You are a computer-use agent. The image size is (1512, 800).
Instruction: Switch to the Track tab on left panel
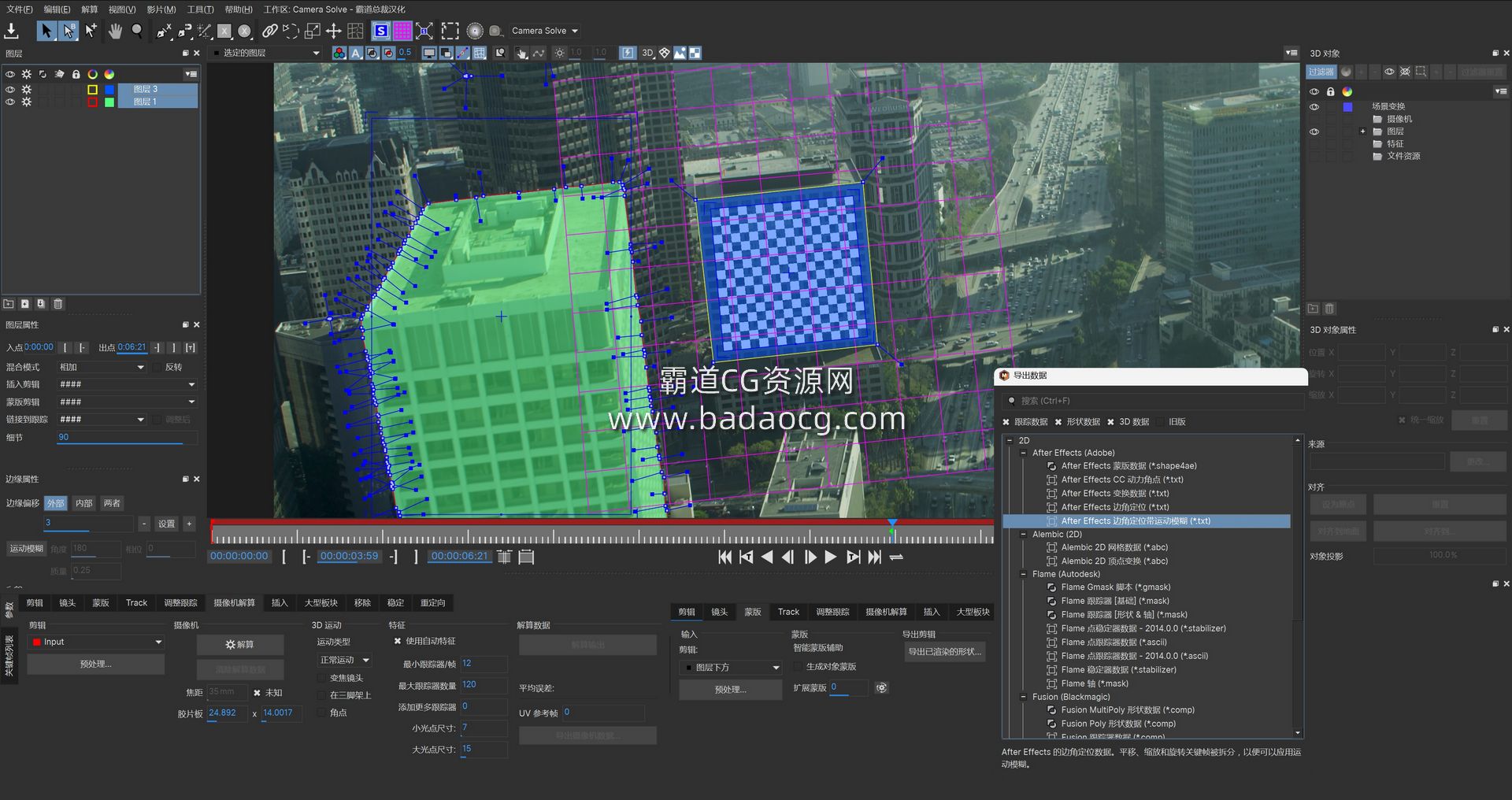coord(136,603)
